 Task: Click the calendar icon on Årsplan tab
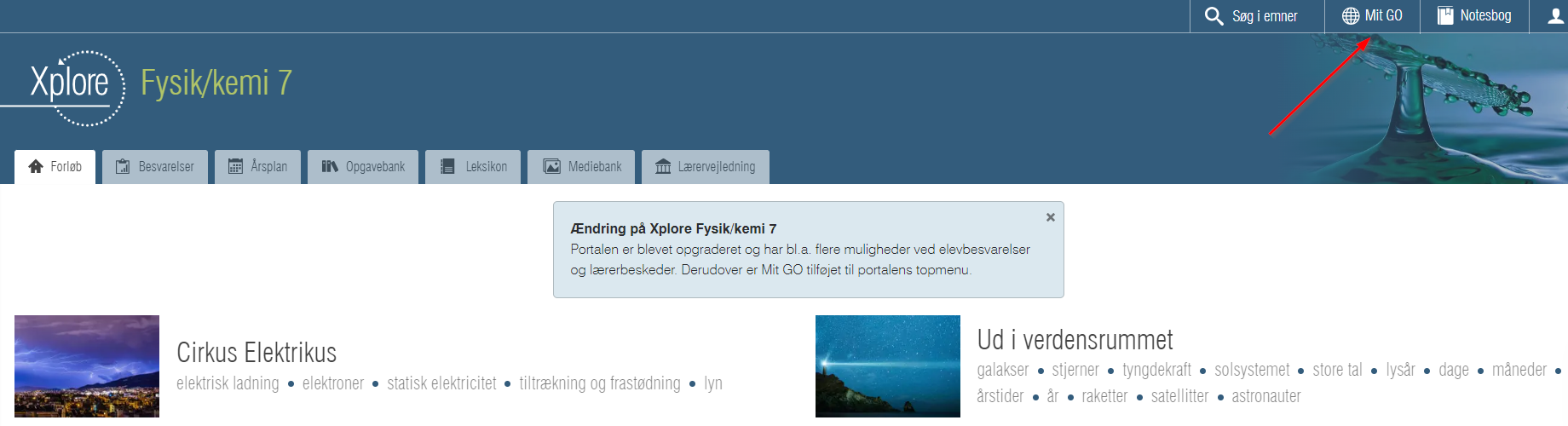[235, 167]
